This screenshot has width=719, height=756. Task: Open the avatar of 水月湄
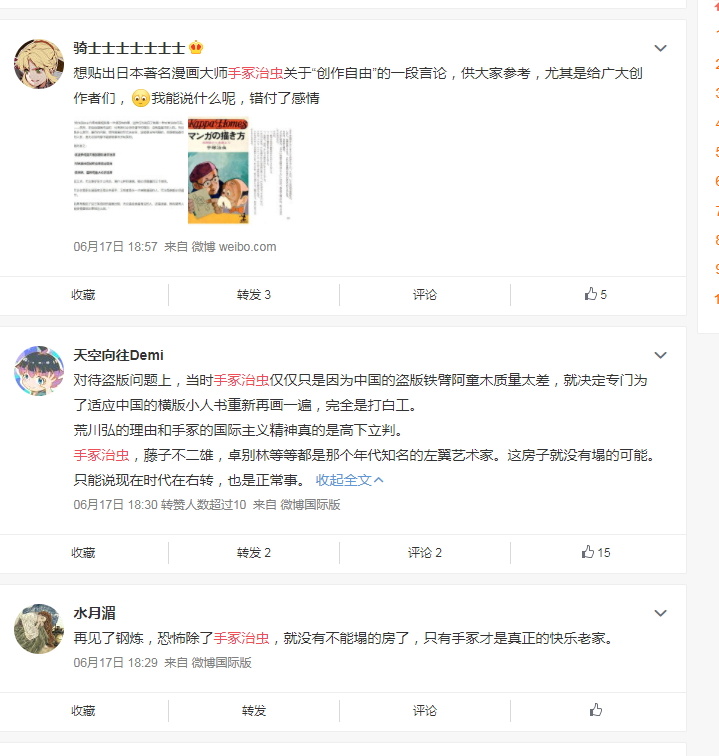coord(39,629)
